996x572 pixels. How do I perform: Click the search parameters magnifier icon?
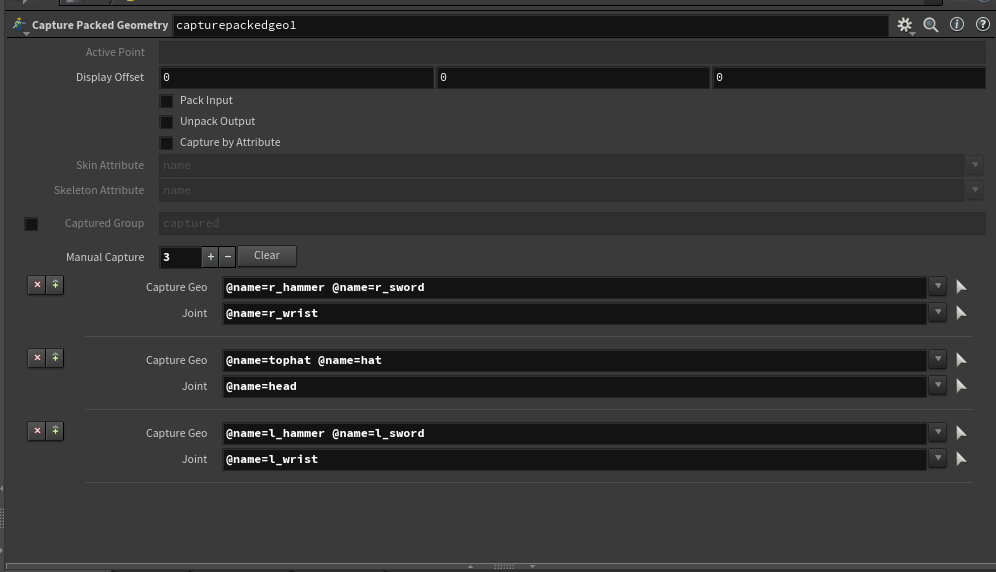931,25
